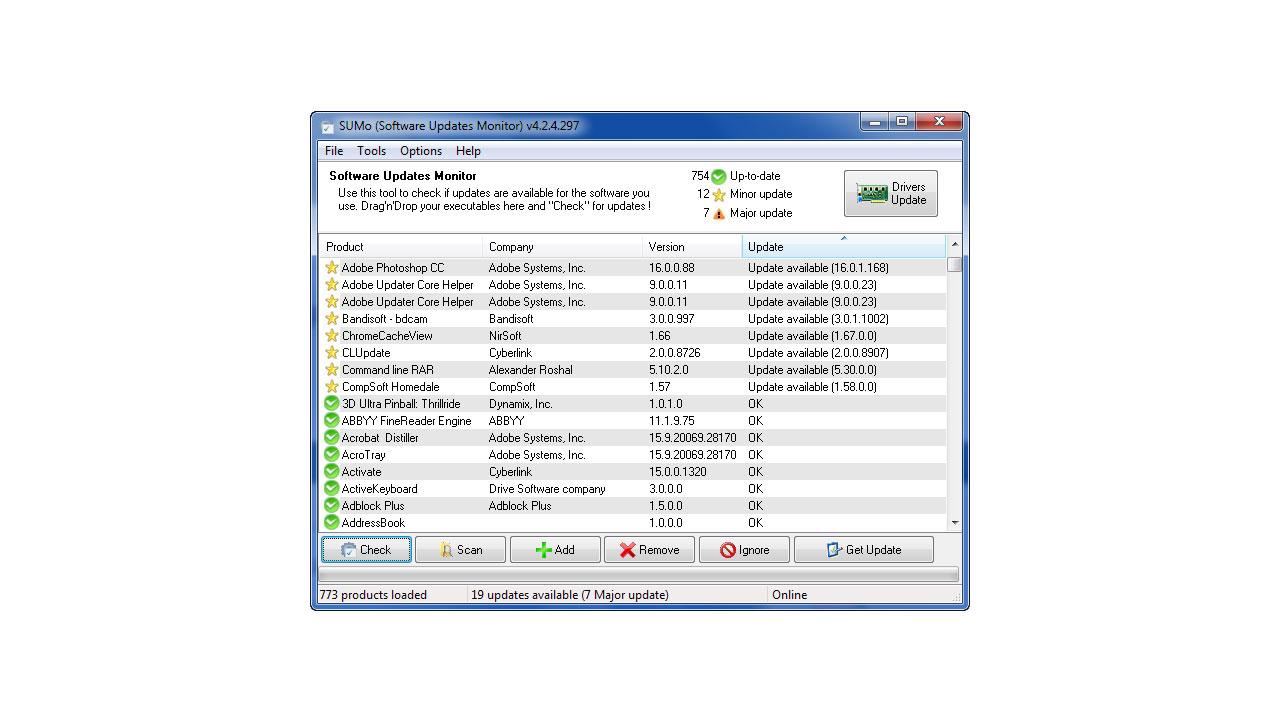
Task: Select the ActiveKeyboard product name
Action: pos(379,489)
